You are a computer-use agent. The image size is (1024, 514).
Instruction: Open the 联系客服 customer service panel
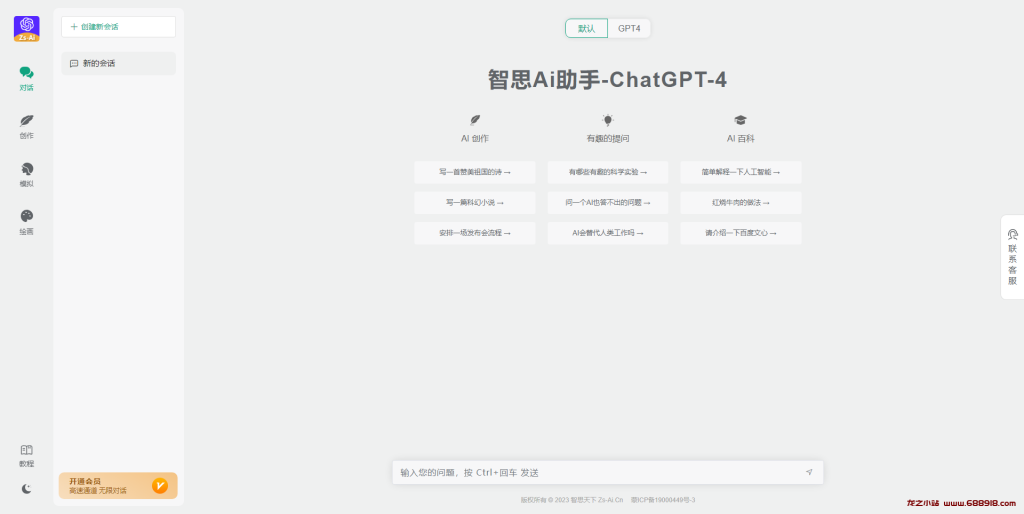tap(1012, 257)
